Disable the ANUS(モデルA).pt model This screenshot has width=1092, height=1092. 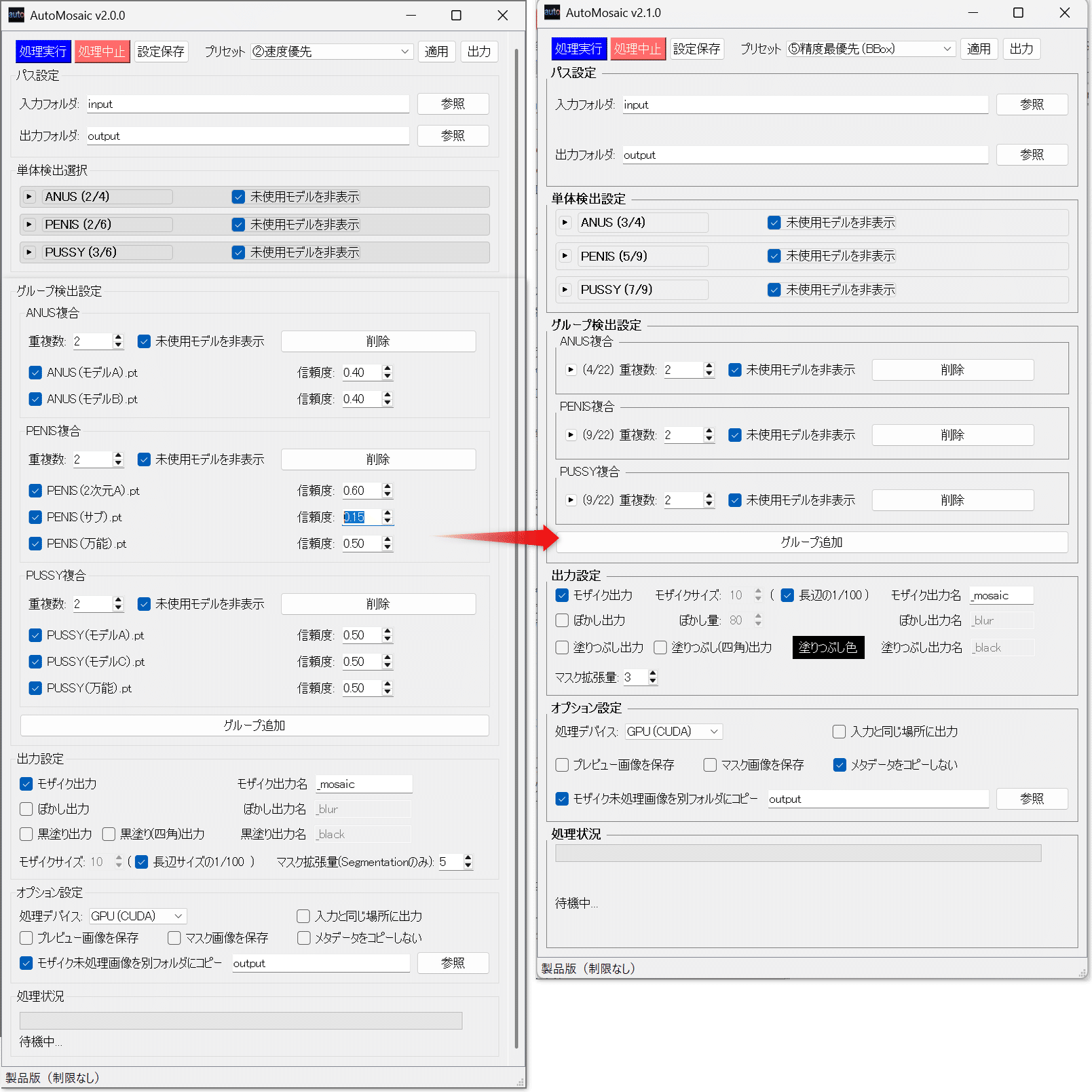pyautogui.click(x=35, y=372)
